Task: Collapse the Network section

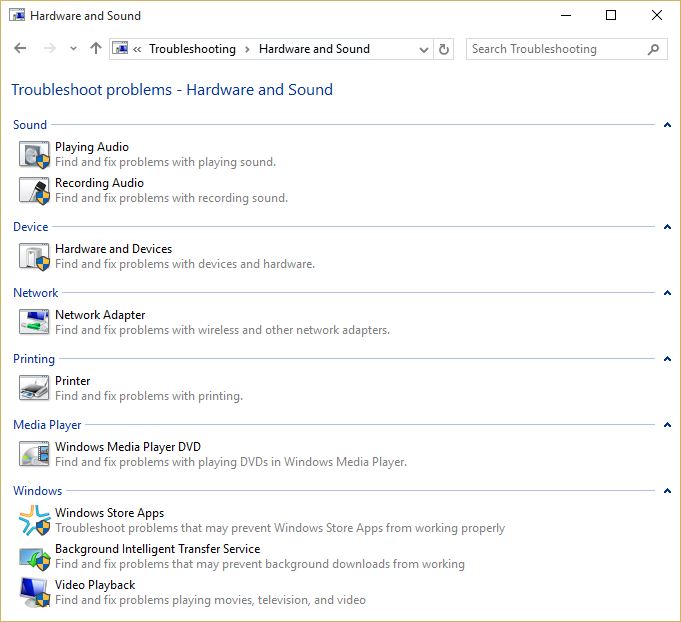Action: click(x=667, y=293)
